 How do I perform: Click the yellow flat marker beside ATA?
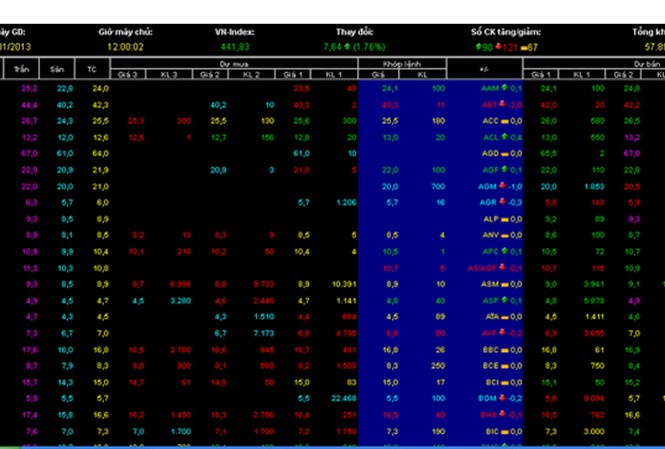(x=505, y=318)
